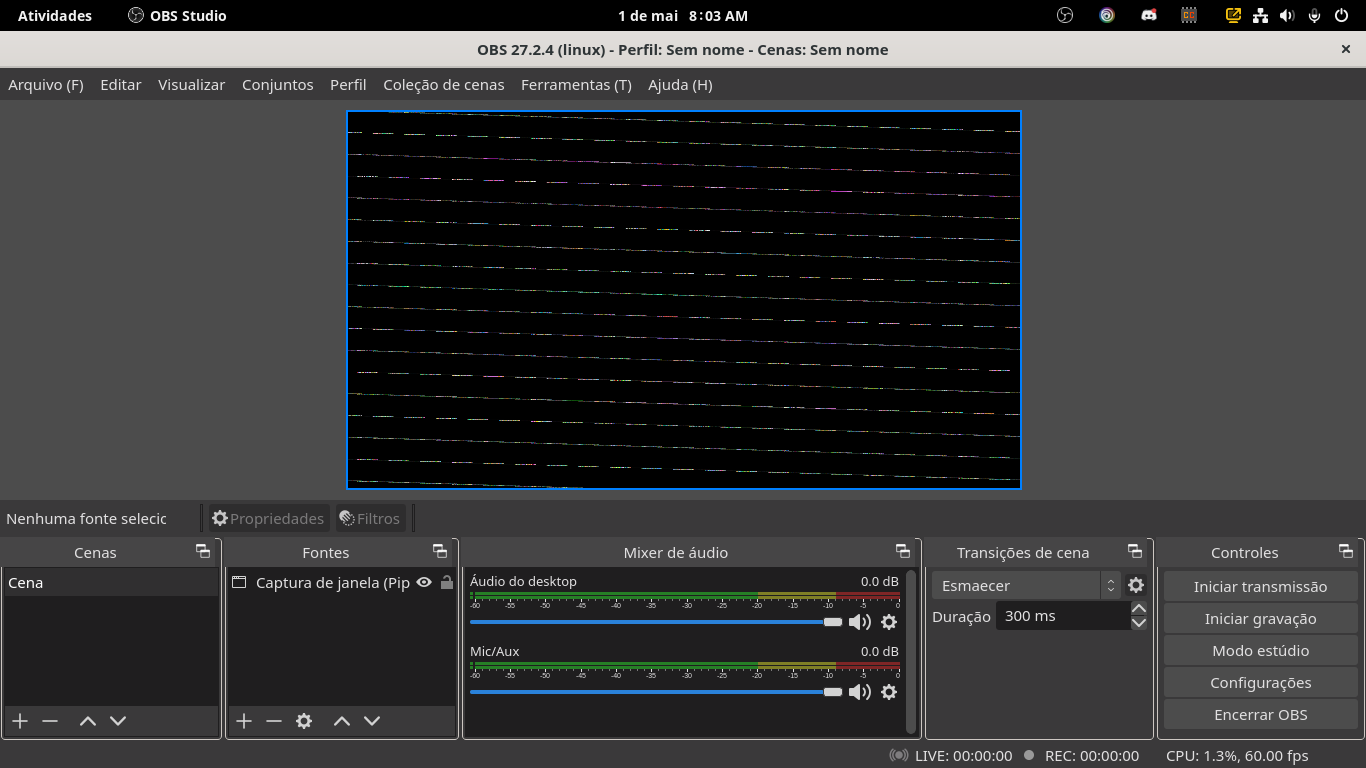Hide the Captura de janela source
This screenshot has height=768, width=1366.
[423, 582]
